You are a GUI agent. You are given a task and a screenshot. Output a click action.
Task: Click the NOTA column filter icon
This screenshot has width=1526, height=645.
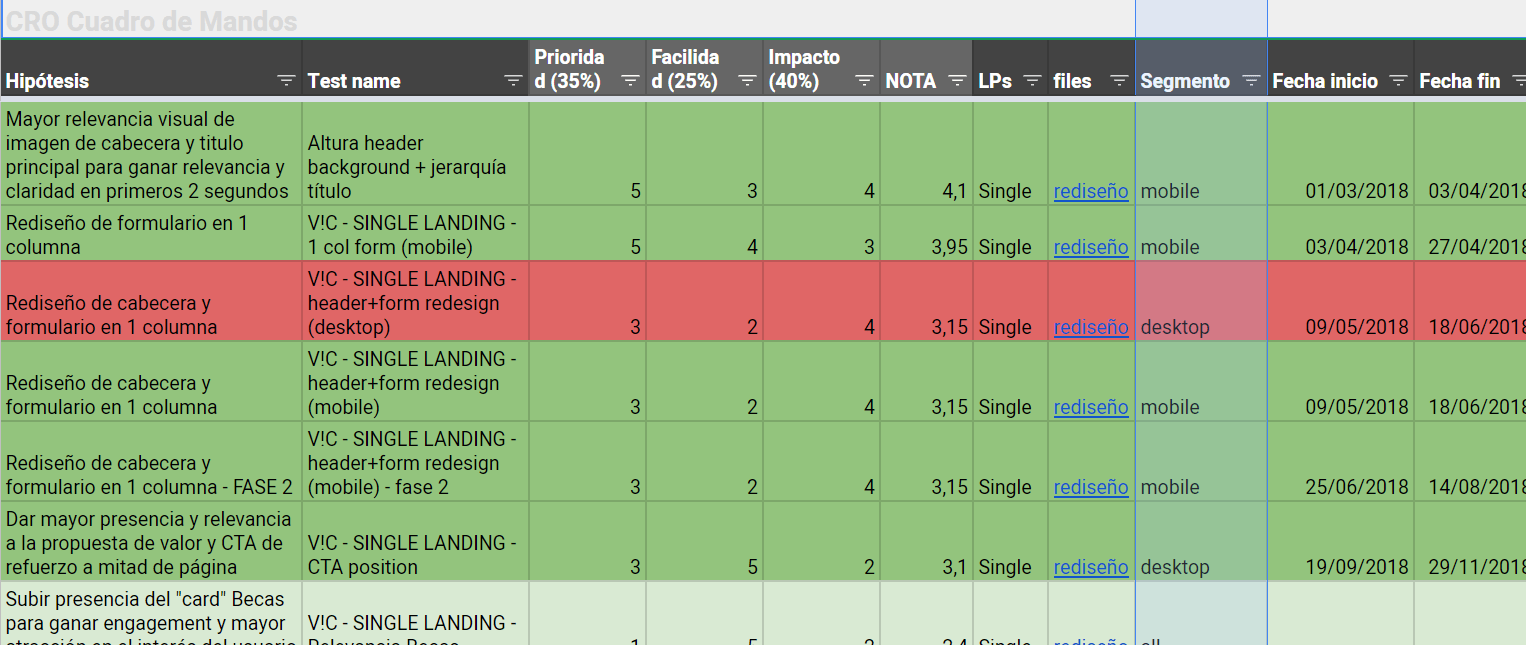[x=957, y=81]
